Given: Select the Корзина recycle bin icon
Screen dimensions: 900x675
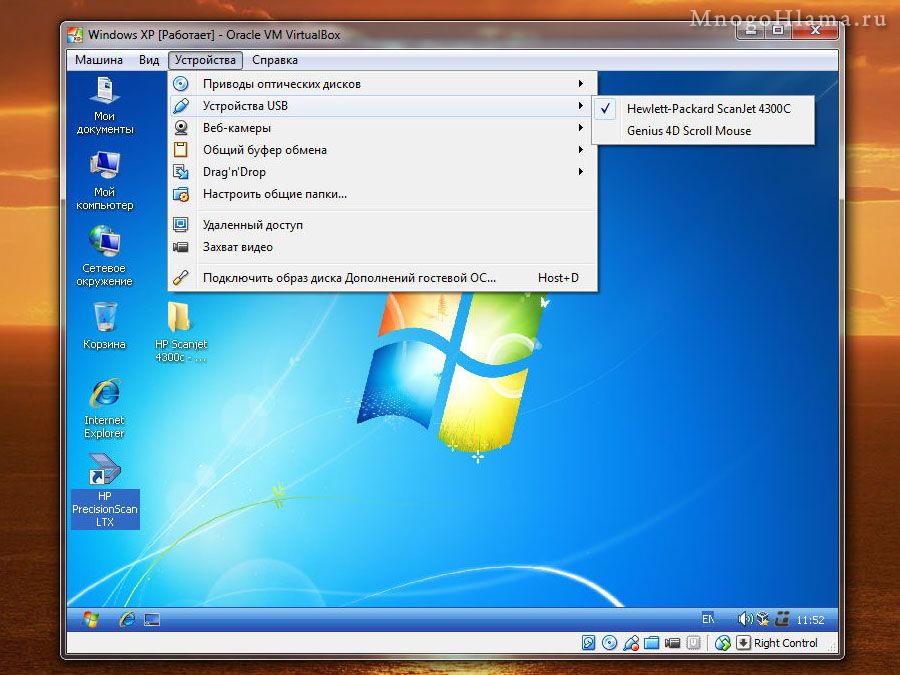Looking at the screenshot, I should [x=104, y=326].
